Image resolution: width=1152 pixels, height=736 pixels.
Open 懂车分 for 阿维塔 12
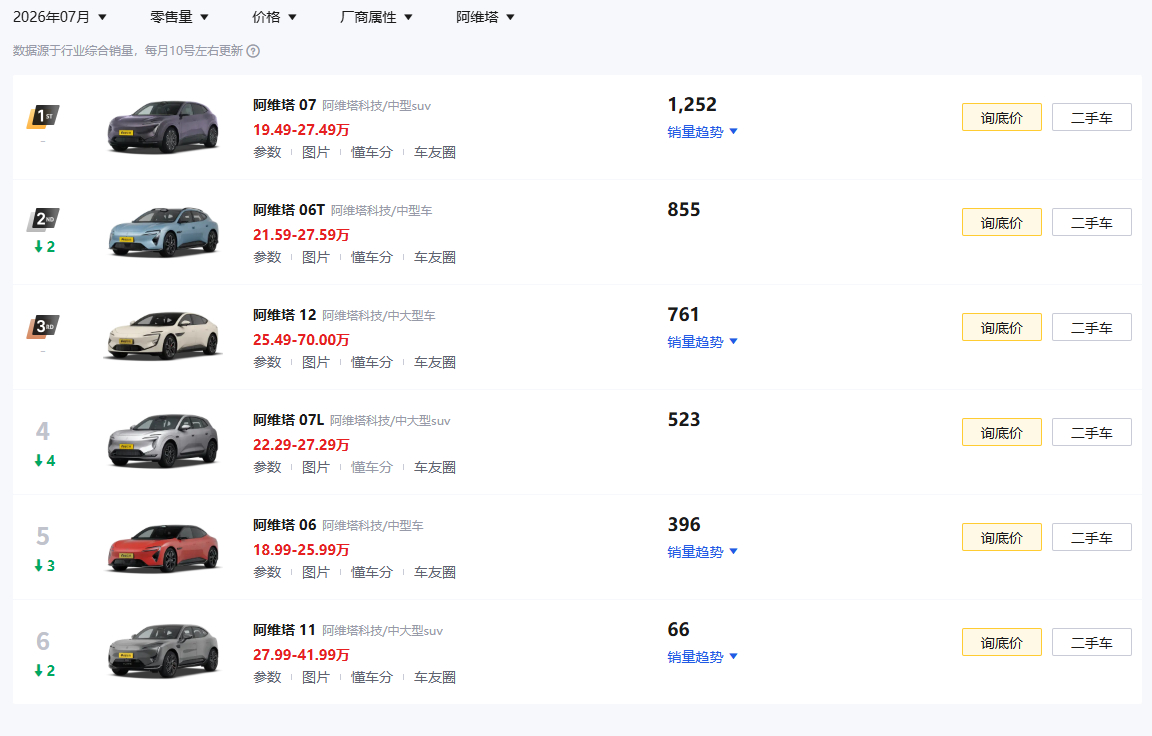(372, 362)
